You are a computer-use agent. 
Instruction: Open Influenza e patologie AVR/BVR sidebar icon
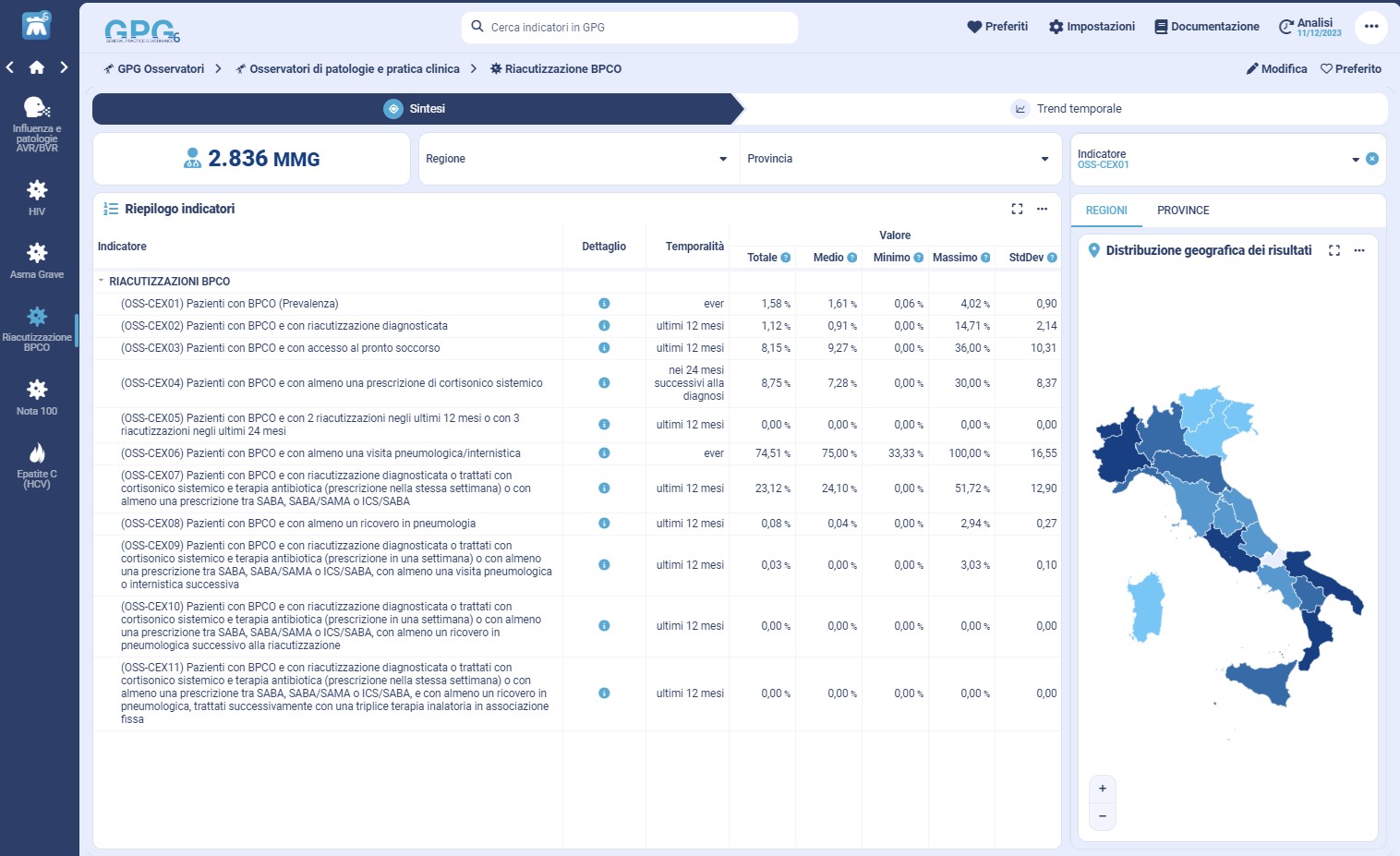(37, 124)
